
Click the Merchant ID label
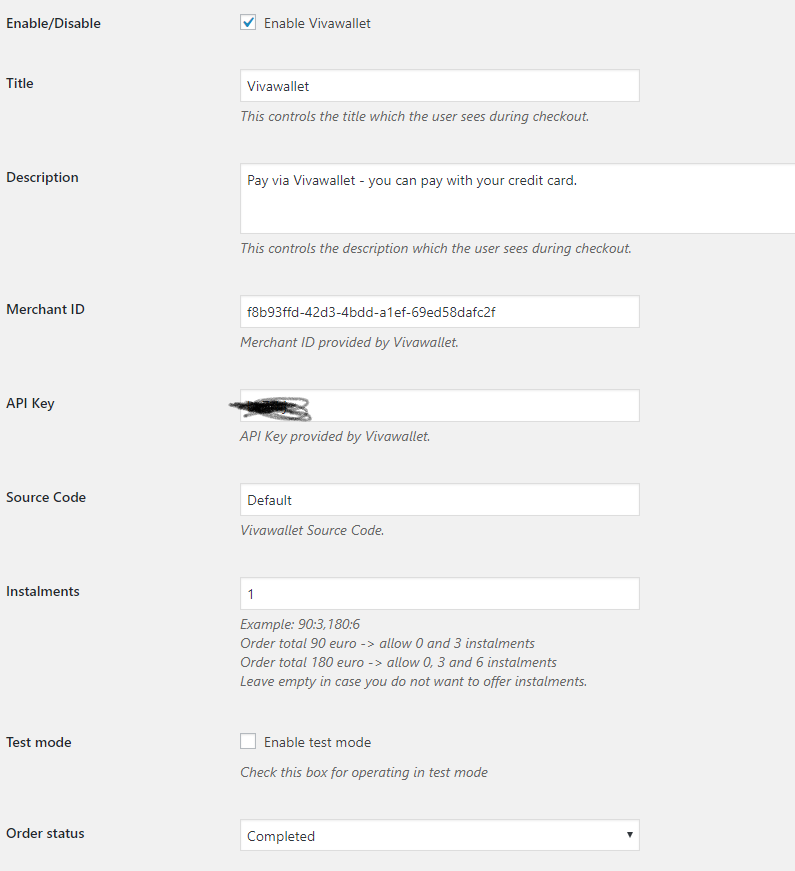click(45, 309)
